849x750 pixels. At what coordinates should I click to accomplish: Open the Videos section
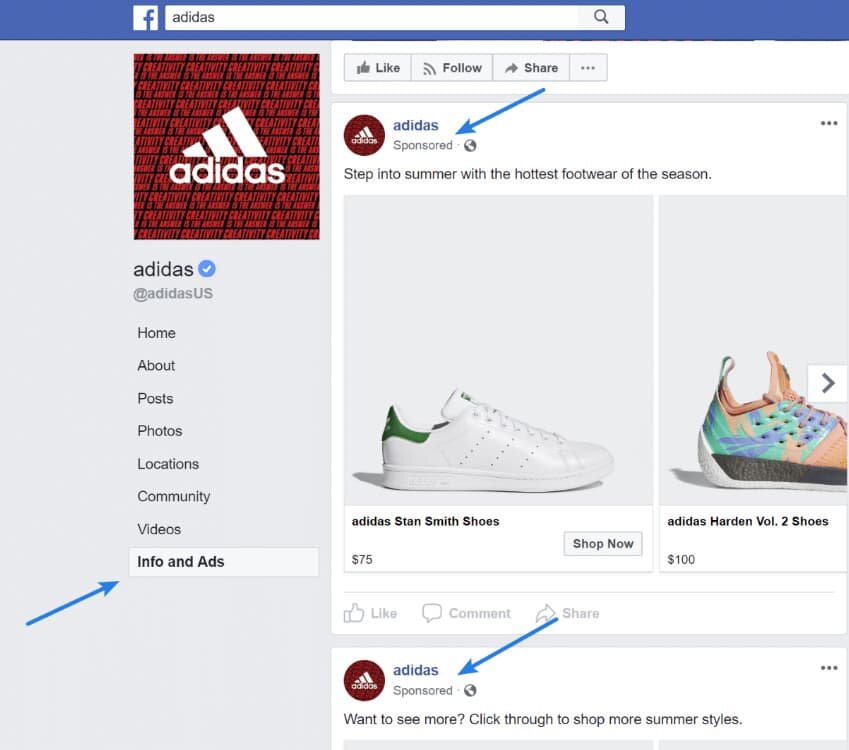159,529
